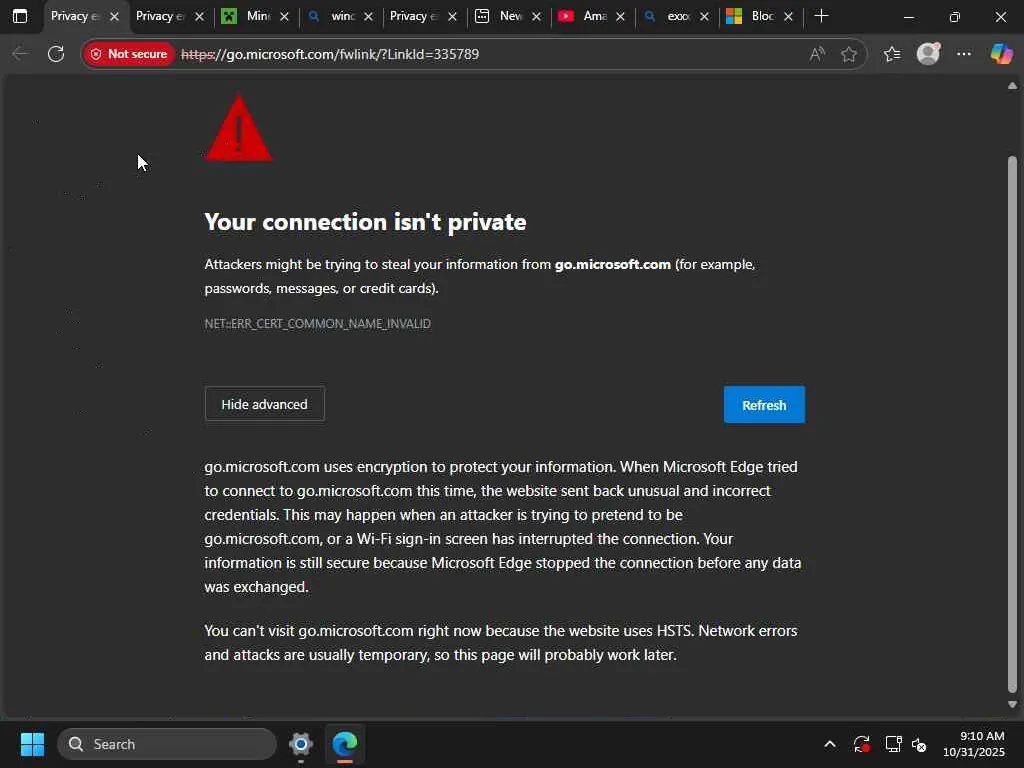Viewport: 1024px width, 768px height.
Task: Click the scrollbar down arrow
Action: (1012, 704)
